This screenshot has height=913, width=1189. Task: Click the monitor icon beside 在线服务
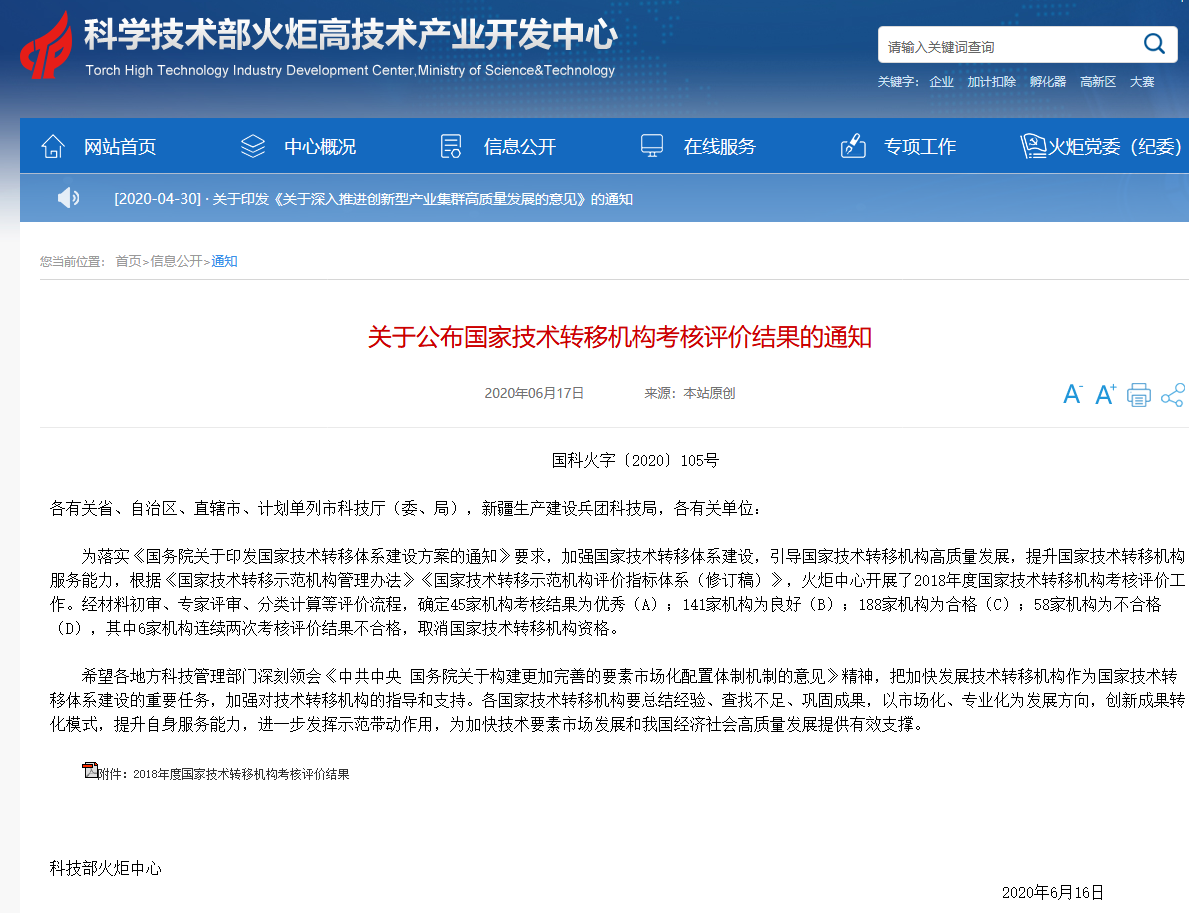(651, 146)
